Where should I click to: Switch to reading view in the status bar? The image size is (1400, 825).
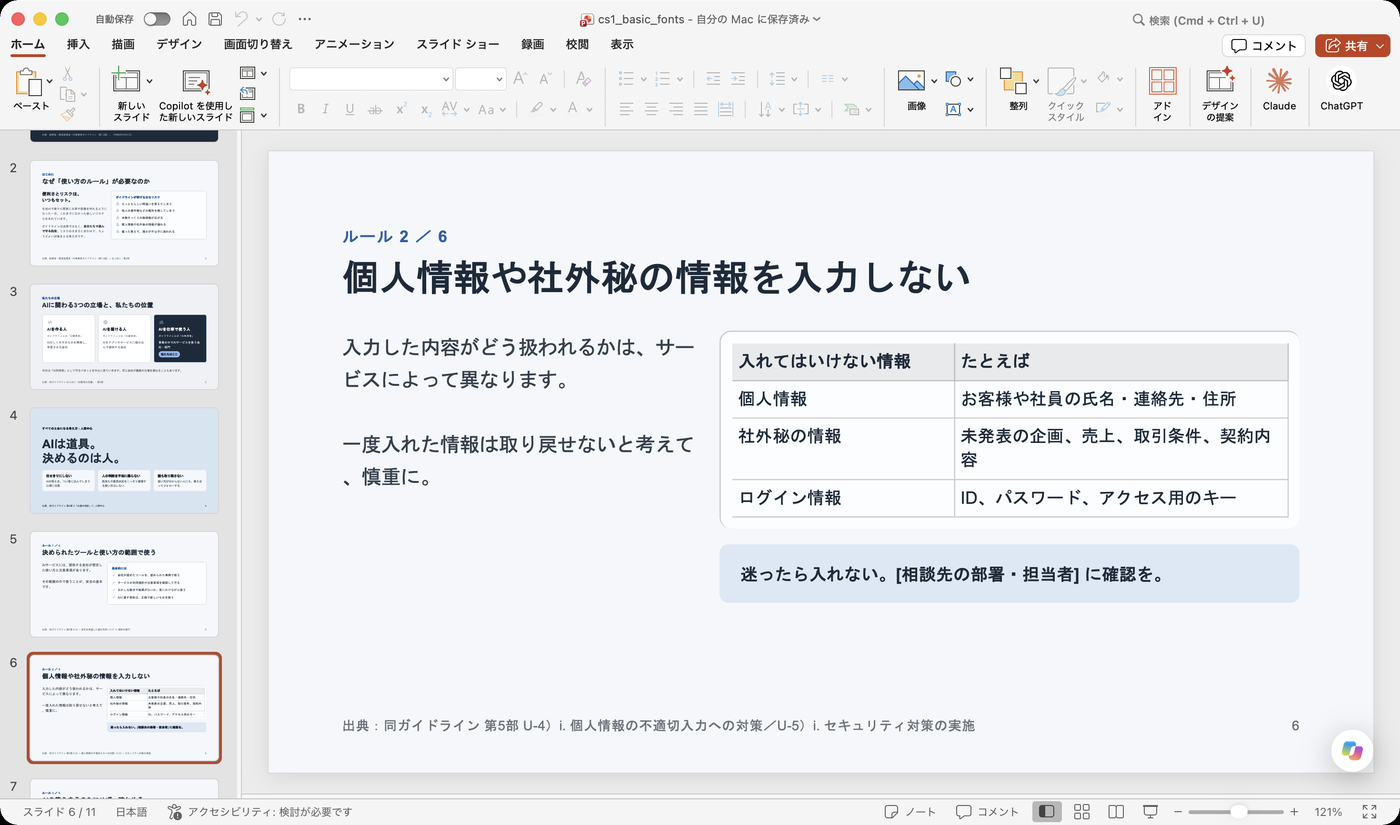click(1116, 811)
